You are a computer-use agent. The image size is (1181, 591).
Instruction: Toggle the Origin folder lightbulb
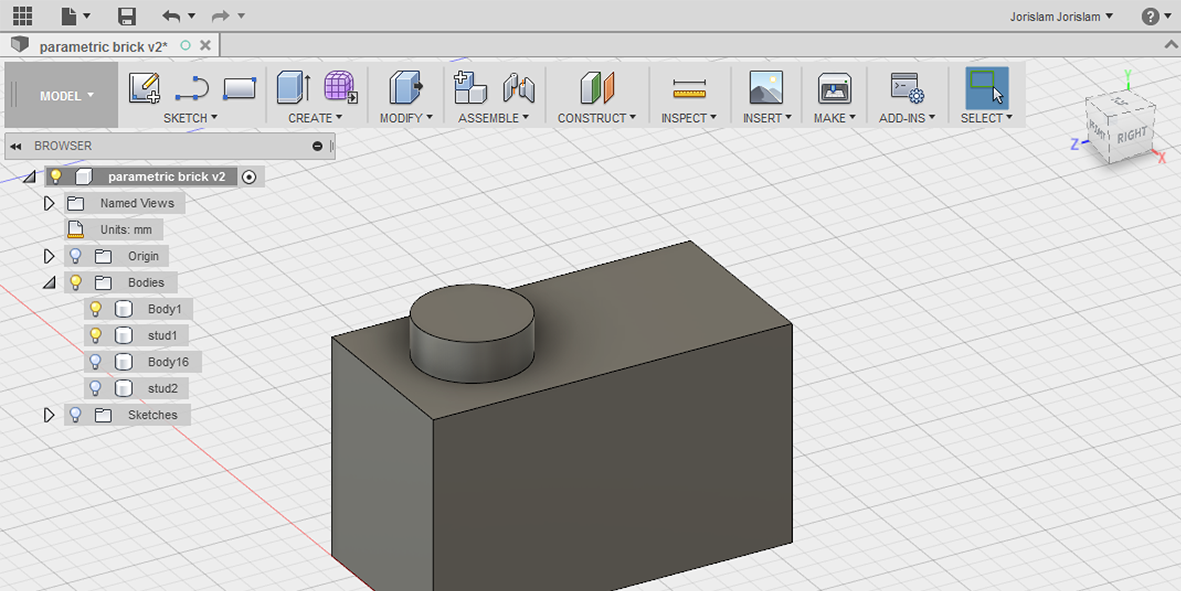tap(75, 256)
